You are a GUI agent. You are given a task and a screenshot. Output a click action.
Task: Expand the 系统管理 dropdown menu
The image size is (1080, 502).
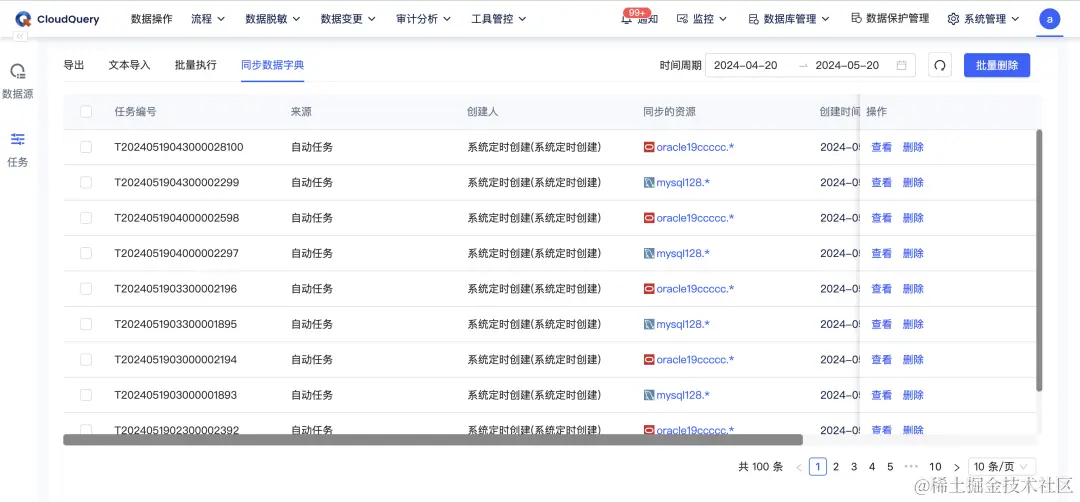tap(984, 19)
